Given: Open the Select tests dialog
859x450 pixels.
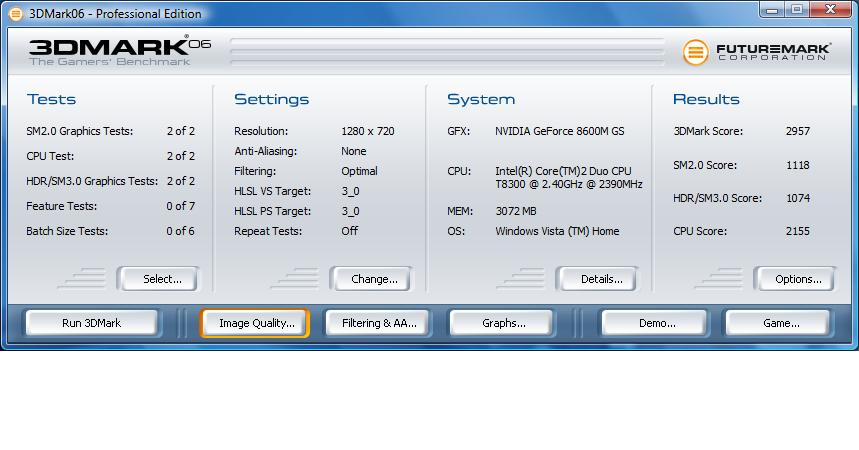Looking at the screenshot, I should [x=158, y=279].
